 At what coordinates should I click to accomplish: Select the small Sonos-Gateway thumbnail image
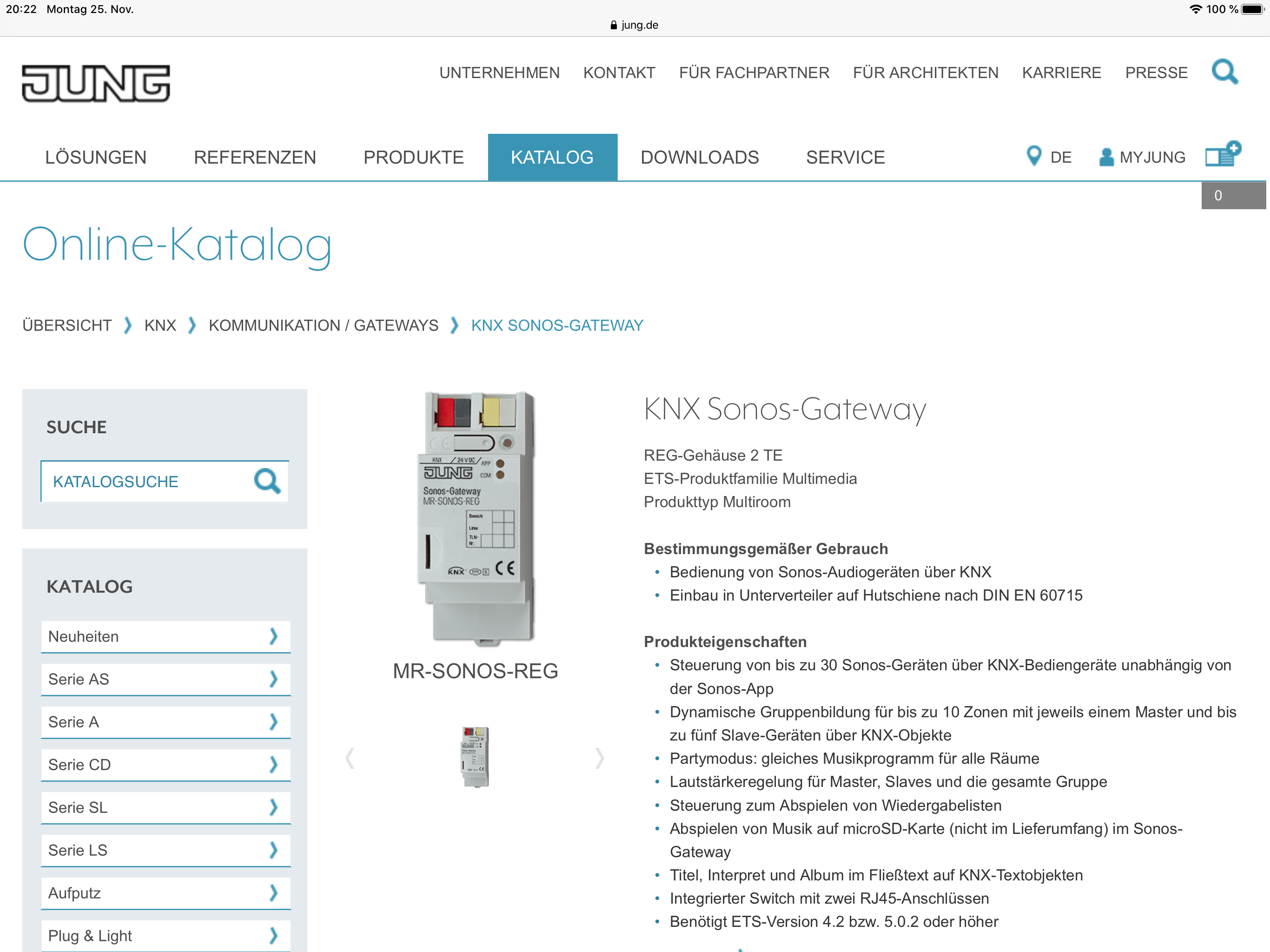pos(475,757)
